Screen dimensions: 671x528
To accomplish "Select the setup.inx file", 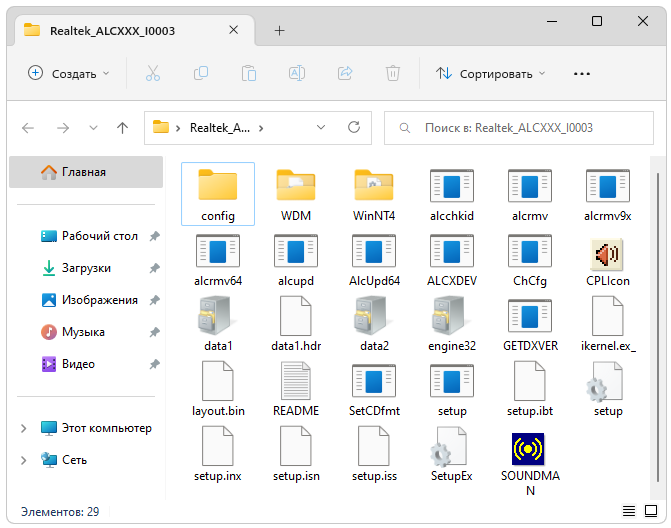I will pos(218,454).
